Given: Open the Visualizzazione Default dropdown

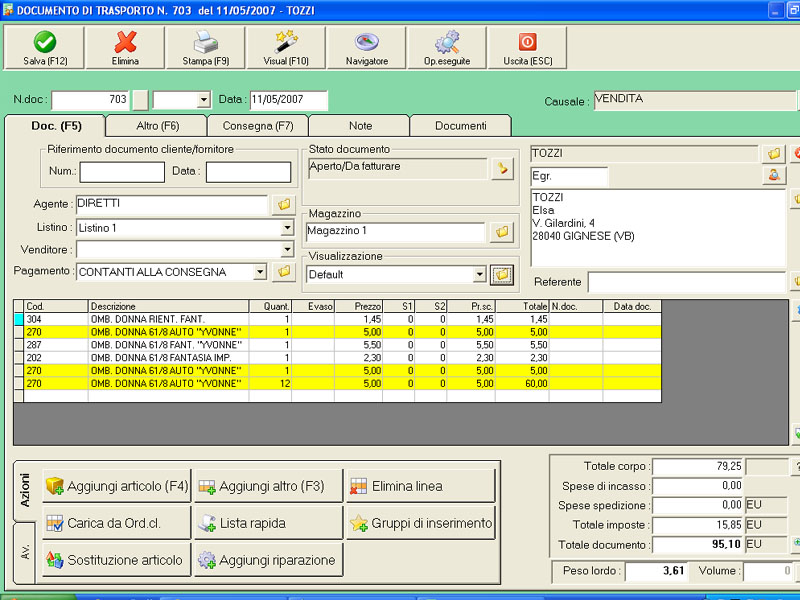Looking at the screenshot, I should 479,274.
